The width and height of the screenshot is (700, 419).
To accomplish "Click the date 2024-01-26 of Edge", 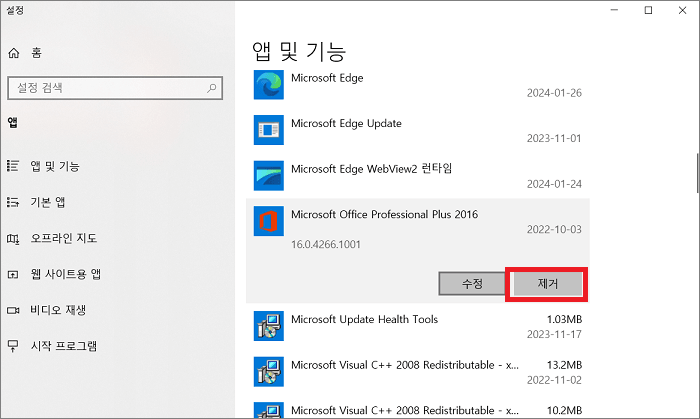I will [554, 93].
